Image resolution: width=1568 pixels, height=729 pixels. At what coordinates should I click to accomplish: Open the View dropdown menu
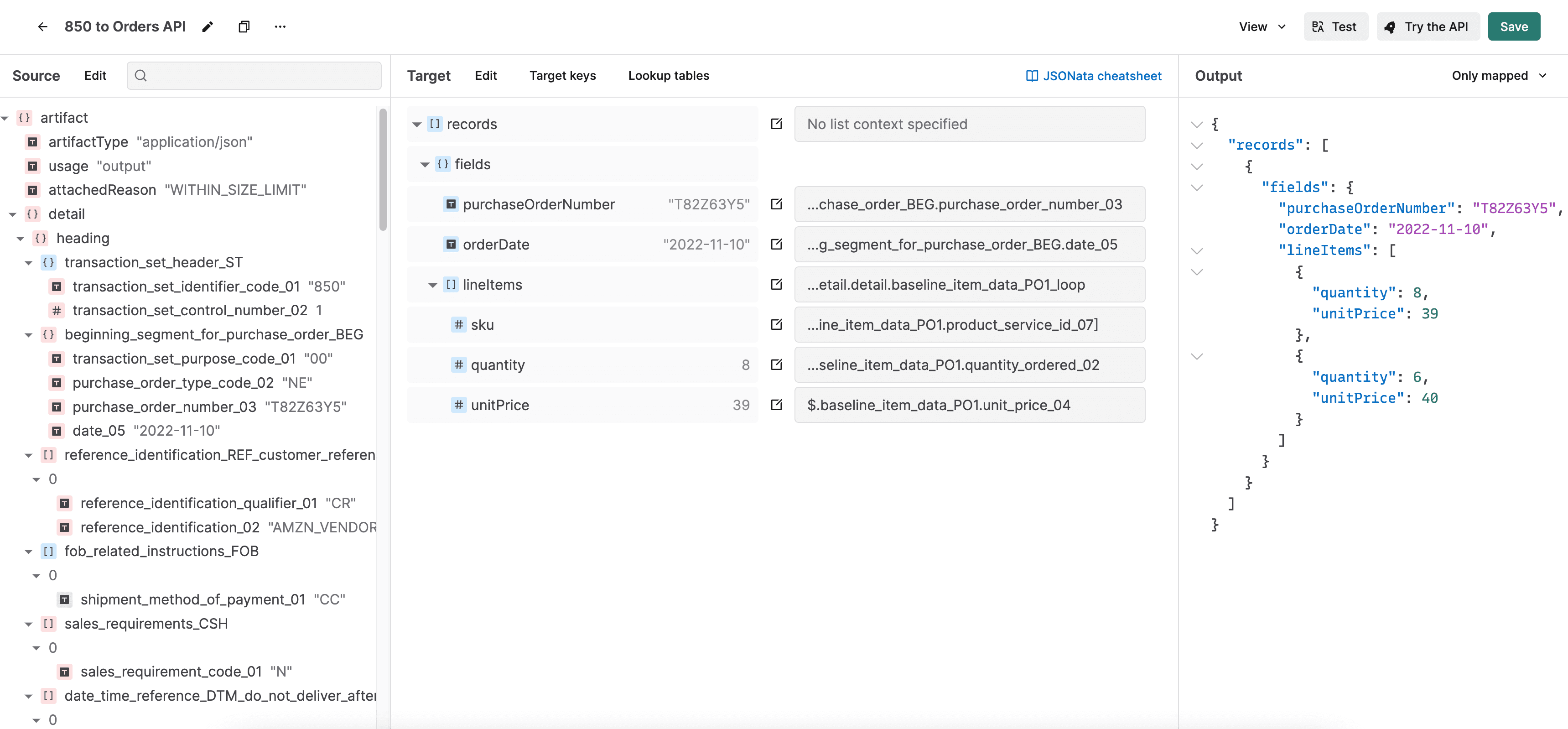[1262, 27]
